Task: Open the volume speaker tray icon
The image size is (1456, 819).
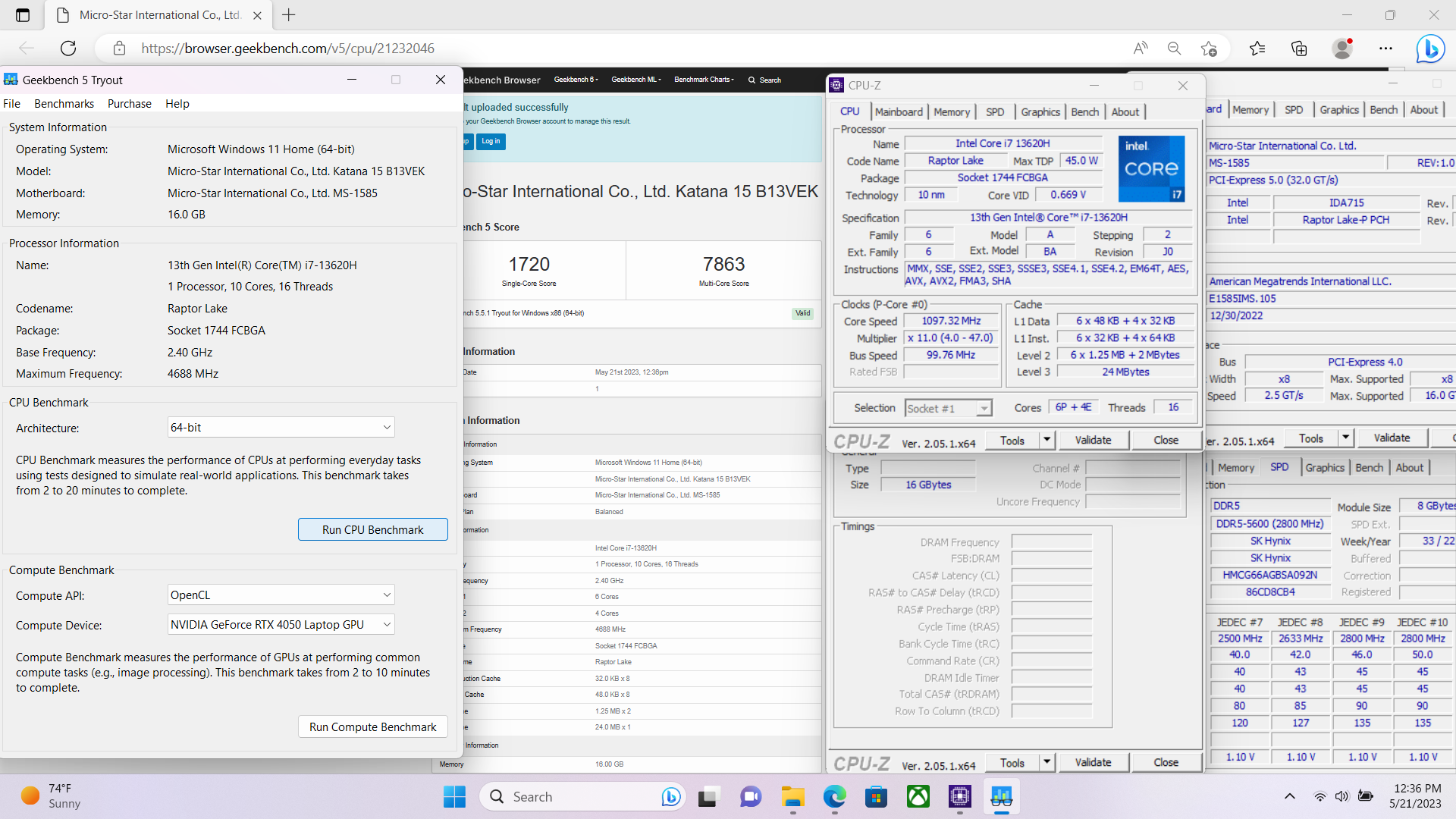Action: tap(1342, 796)
